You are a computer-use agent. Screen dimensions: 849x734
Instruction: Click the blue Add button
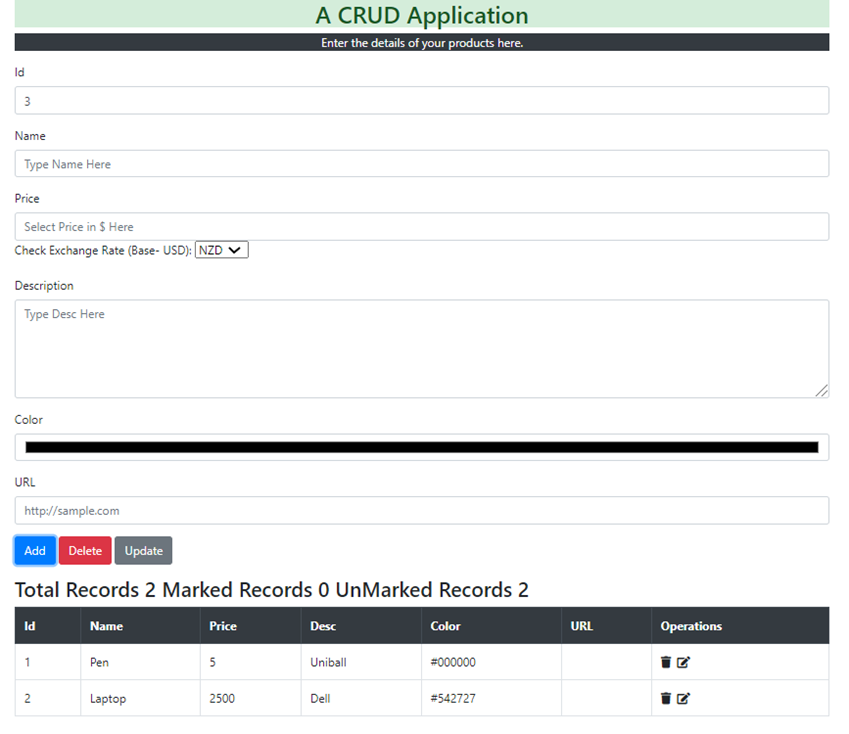[35, 551]
